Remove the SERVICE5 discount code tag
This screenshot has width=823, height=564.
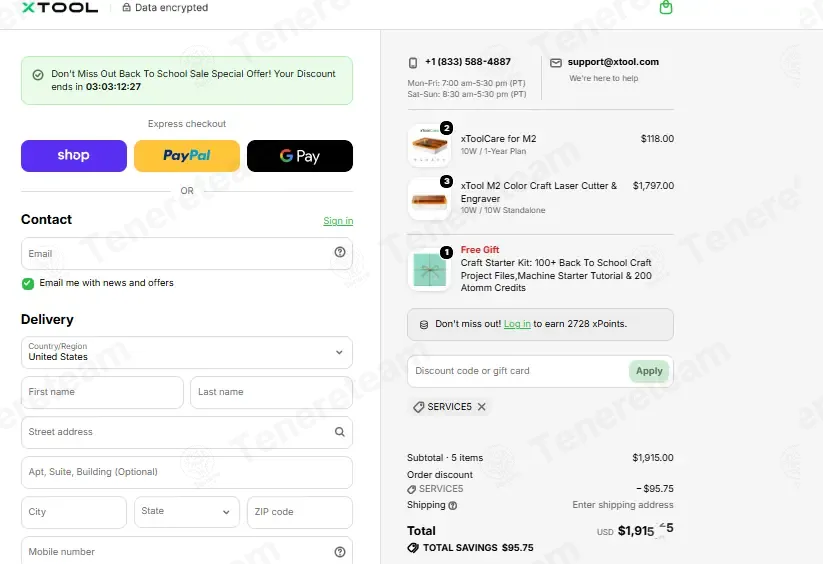point(482,407)
